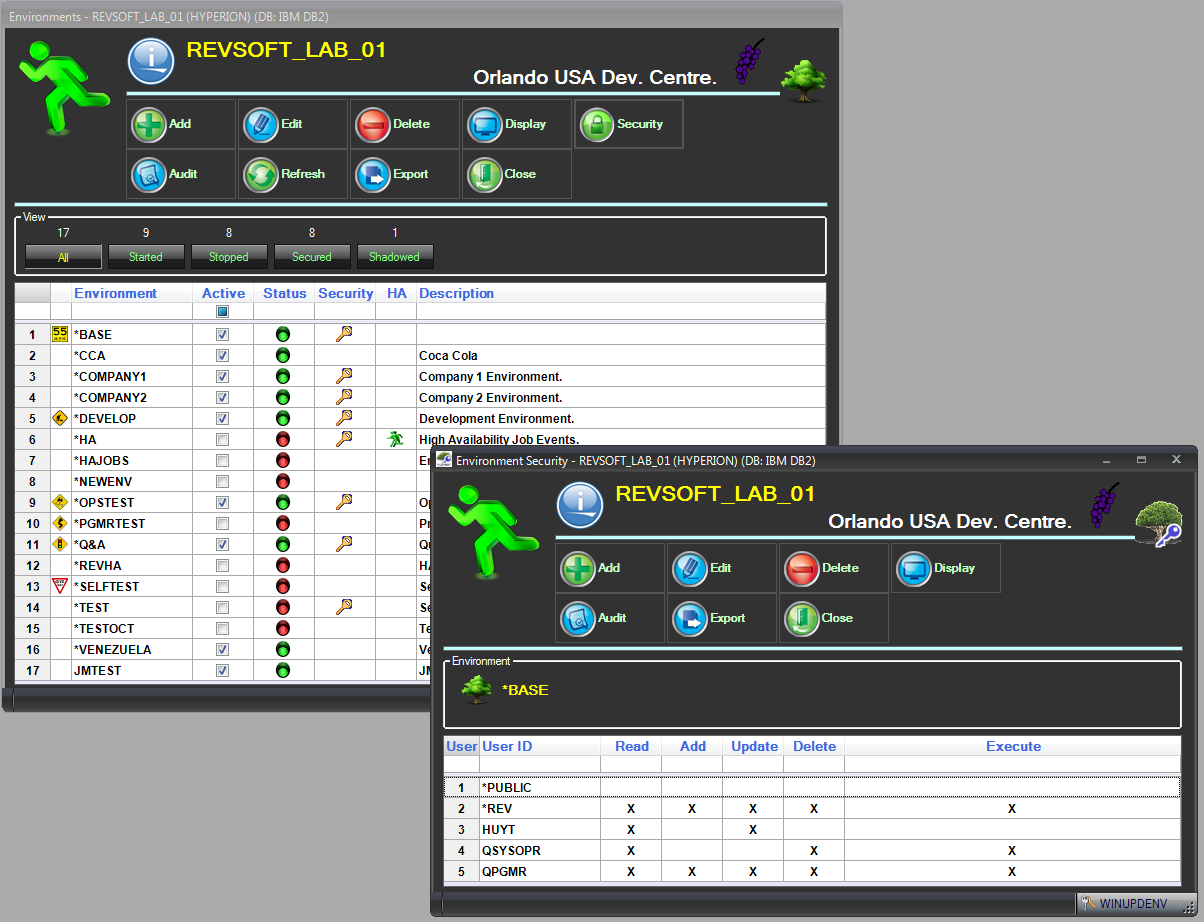Click the Active column filter box
The image size is (1204, 922).
click(223, 311)
